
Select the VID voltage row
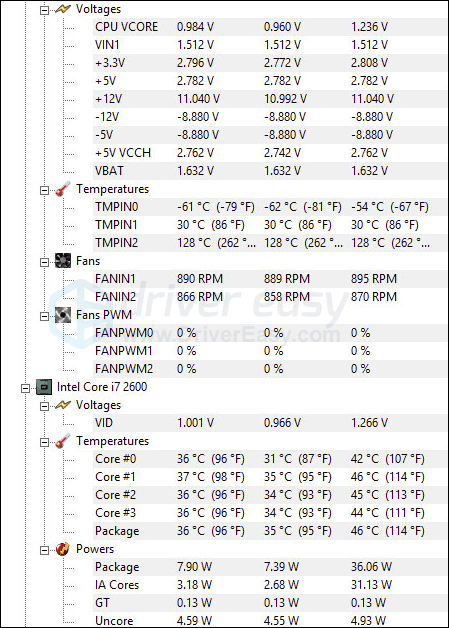pyautogui.click(x=270, y=423)
